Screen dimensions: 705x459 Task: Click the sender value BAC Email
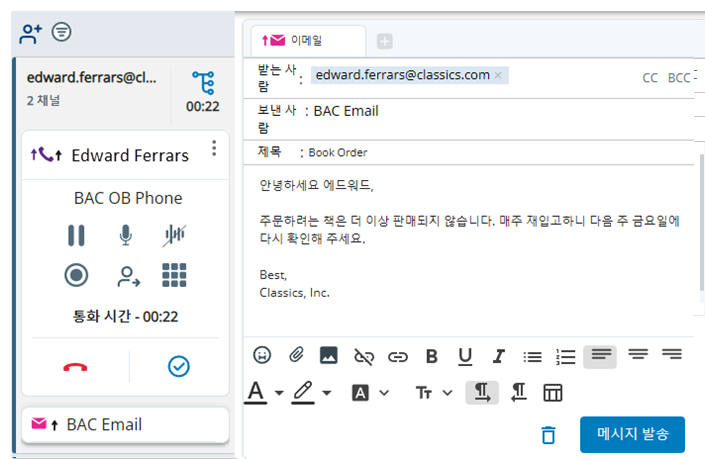(x=346, y=111)
